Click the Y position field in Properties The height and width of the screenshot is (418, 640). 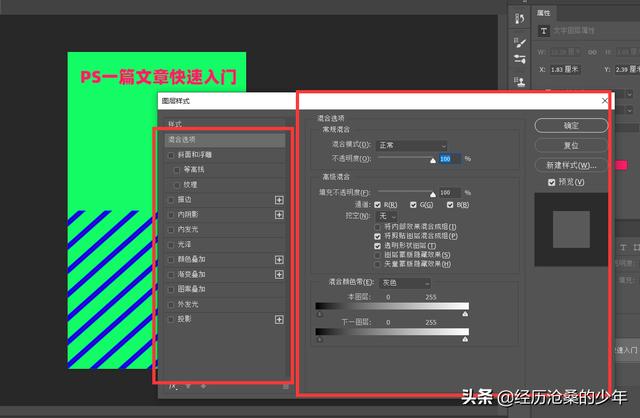coord(627,69)
